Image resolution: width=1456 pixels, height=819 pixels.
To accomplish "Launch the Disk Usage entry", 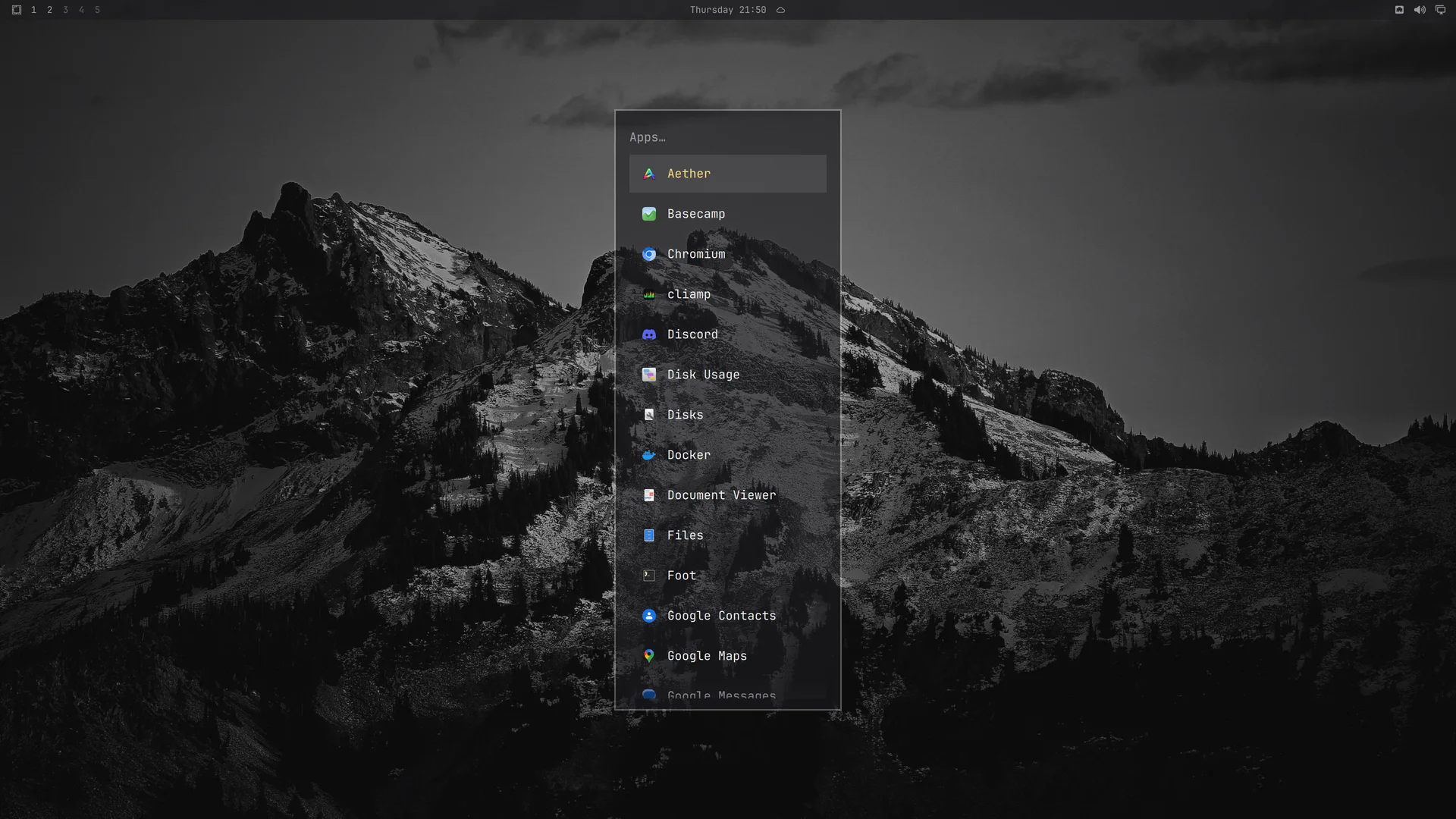I will [728, 375].
